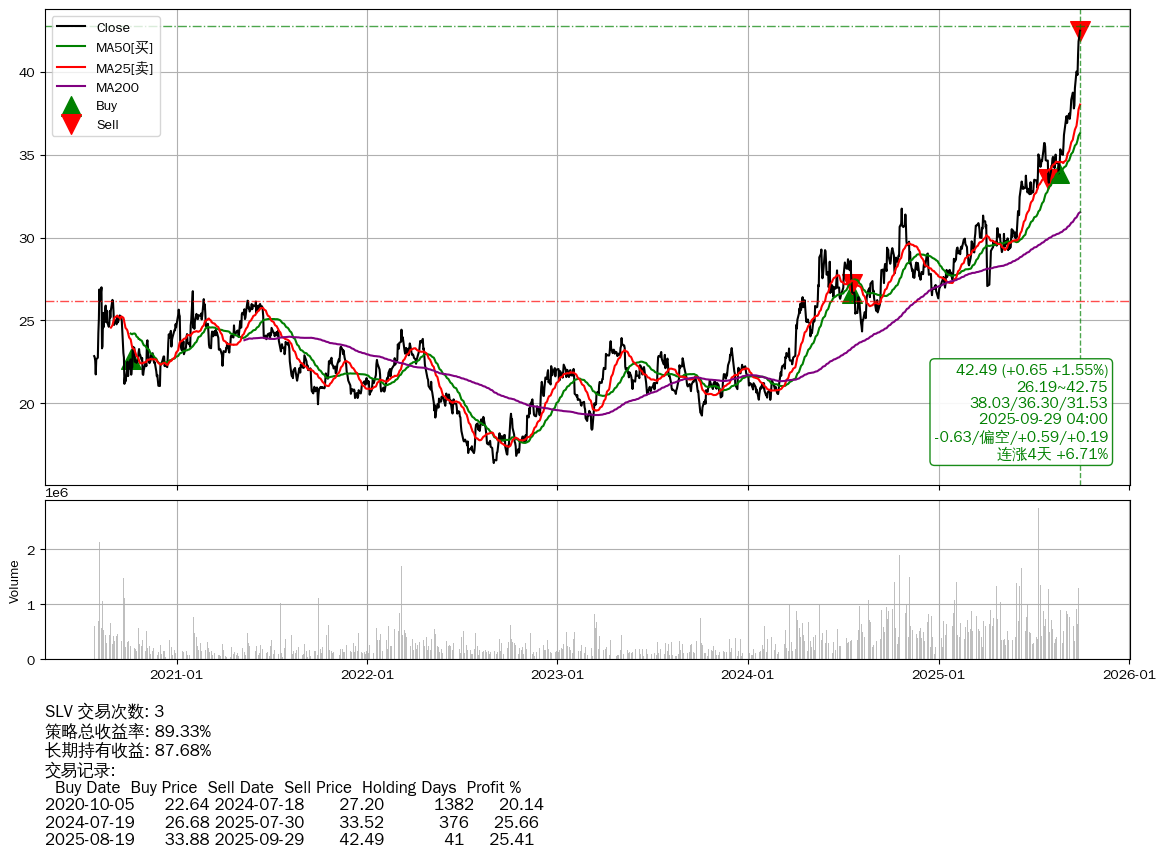Click the red Sell triangle in the legend
Viewport: 1166px width, 857px height.
point(71,124)
